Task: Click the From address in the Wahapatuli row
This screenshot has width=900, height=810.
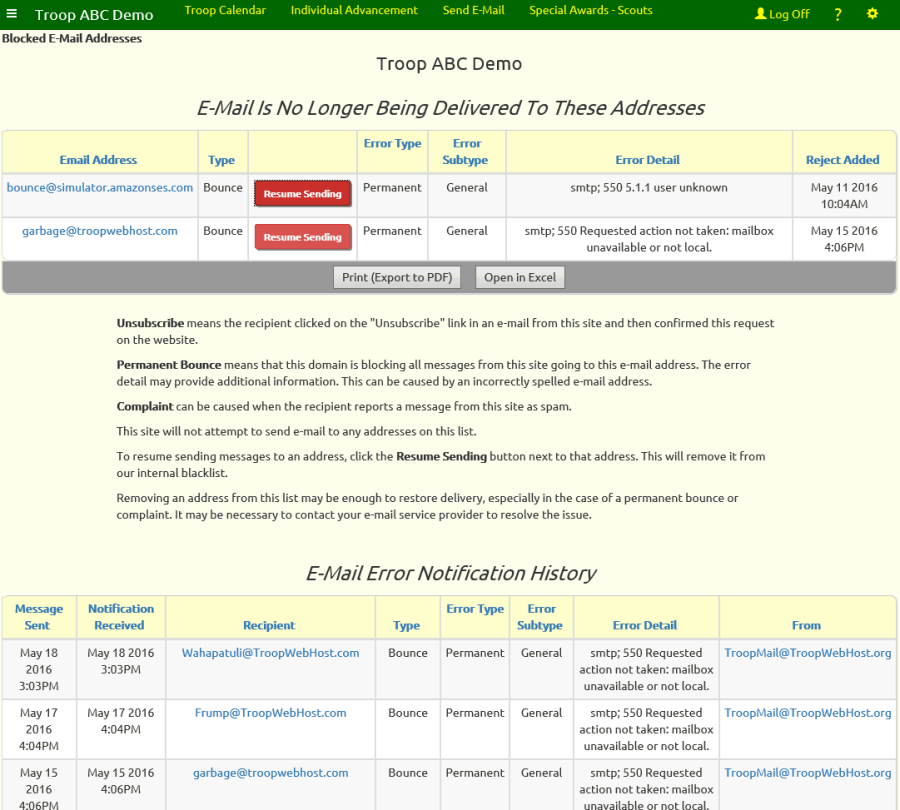Action: pos(808,653)
